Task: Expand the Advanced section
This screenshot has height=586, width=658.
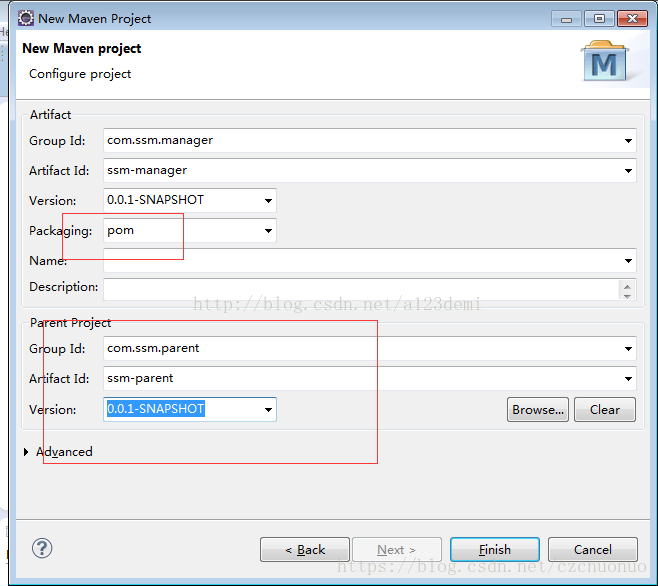Action: tap(26, 452)
